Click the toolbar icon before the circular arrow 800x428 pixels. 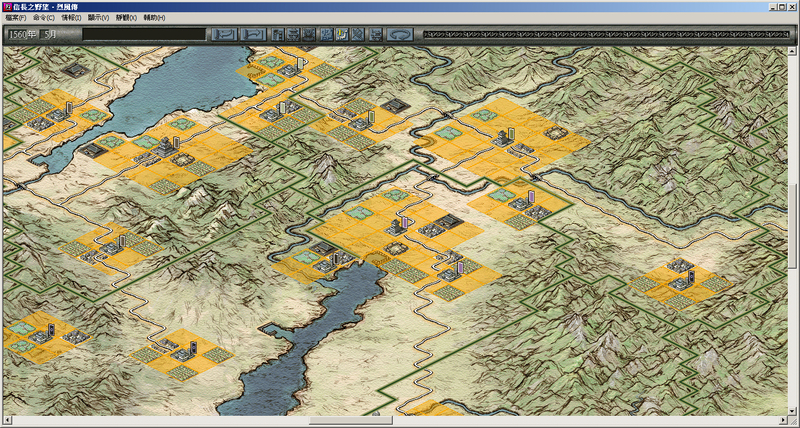tap(376, 34)
